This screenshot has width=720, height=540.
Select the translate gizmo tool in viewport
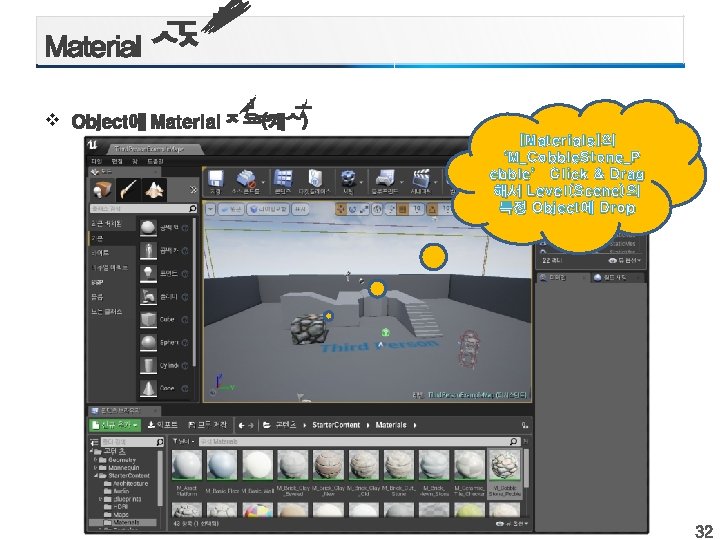341,209
